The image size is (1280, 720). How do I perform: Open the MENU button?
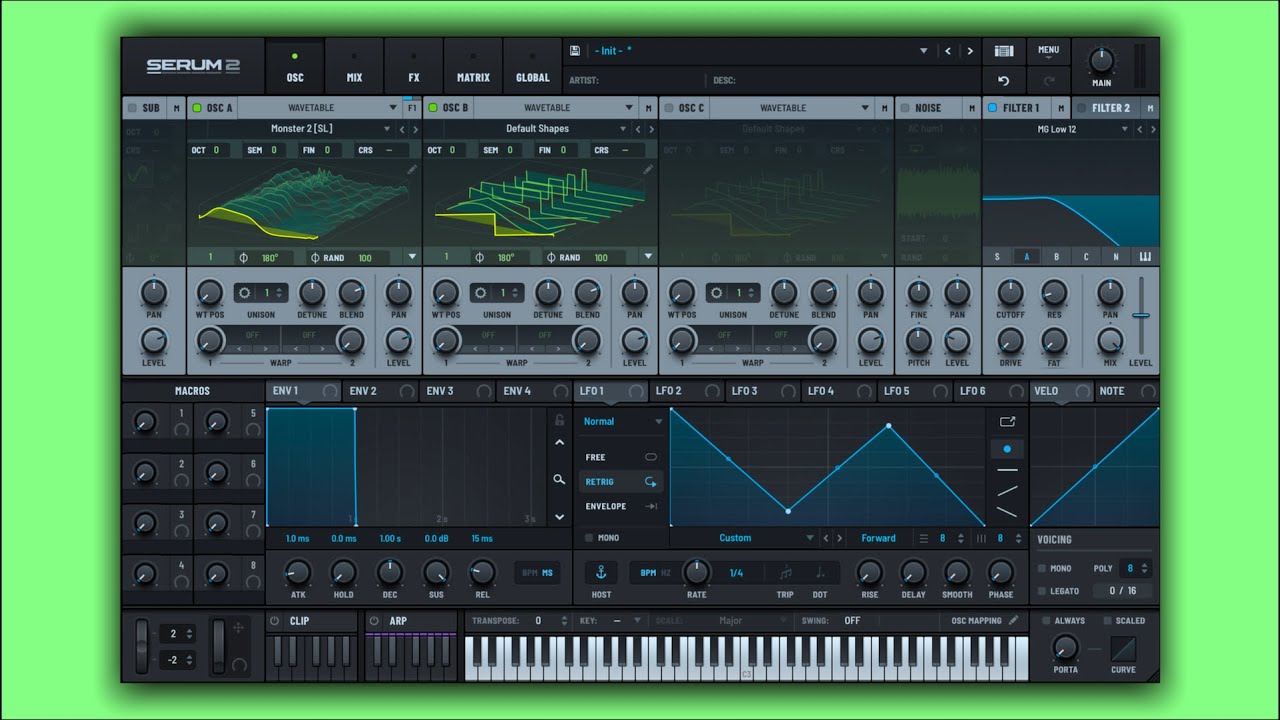pos(1048,51)
